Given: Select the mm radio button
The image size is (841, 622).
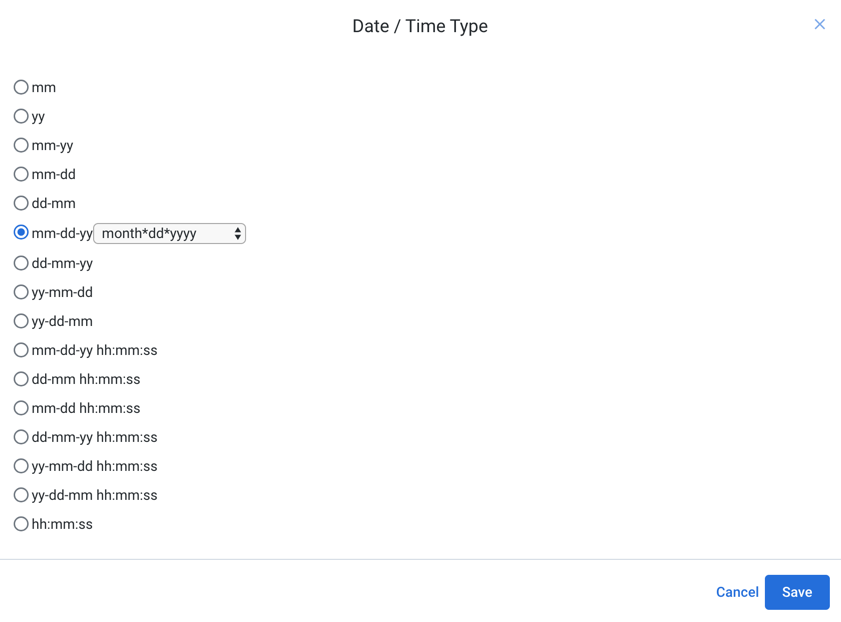Looking at the screenshot, I should point(21,87).
